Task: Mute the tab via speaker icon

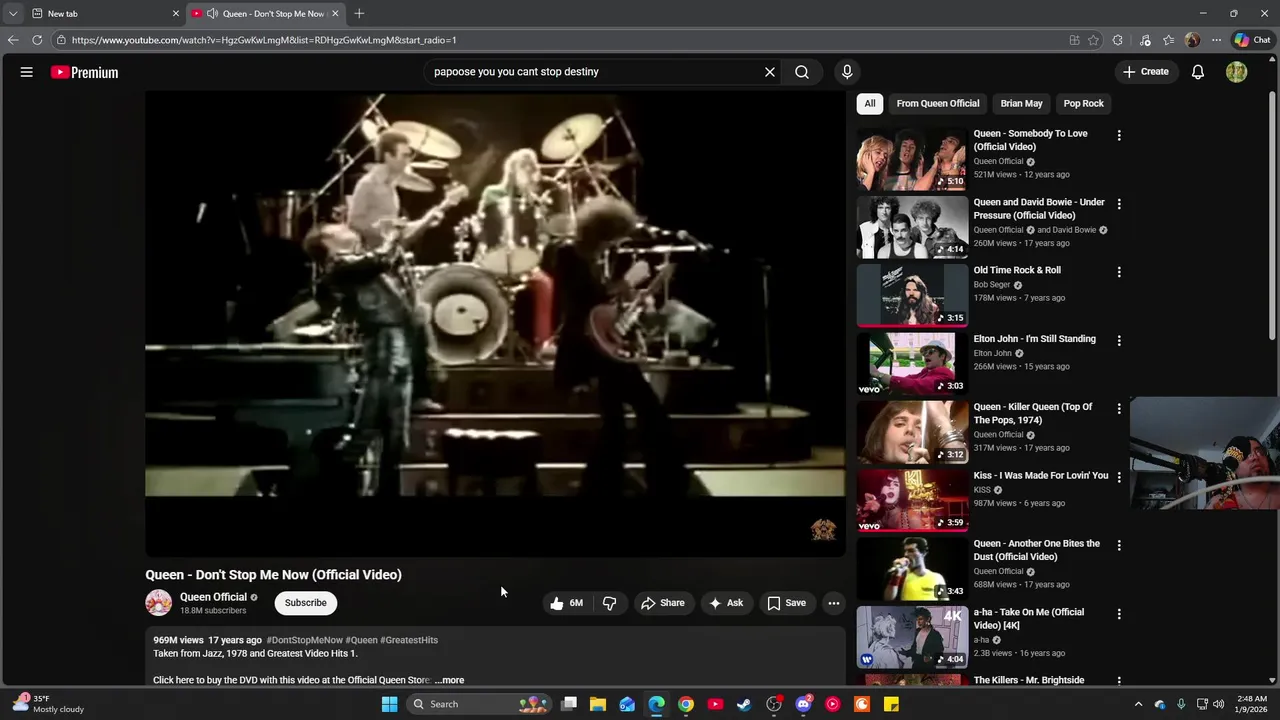Action: coord(213,14)
